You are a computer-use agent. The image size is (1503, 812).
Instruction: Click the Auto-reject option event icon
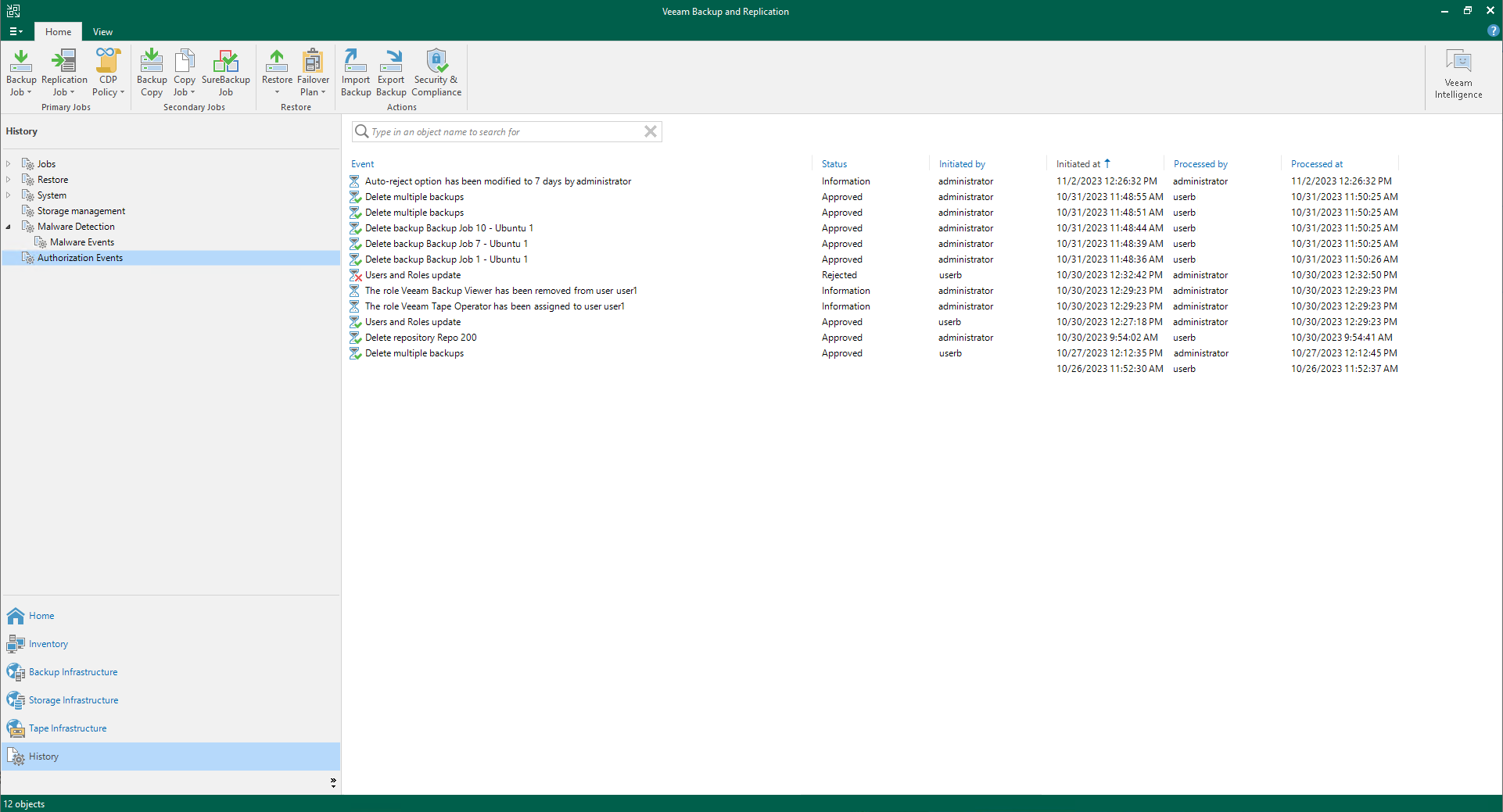pyautogui.click(x=355, y=181)
